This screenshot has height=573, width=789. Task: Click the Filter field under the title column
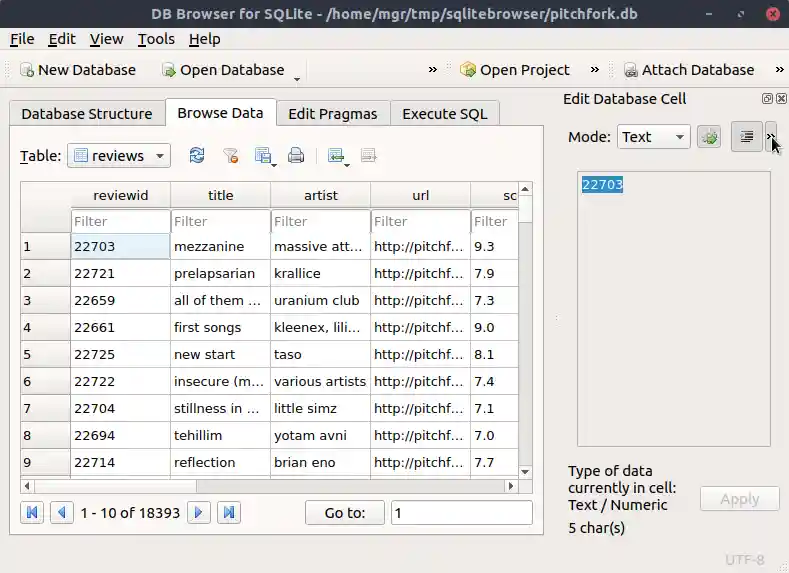pos(220,221)
